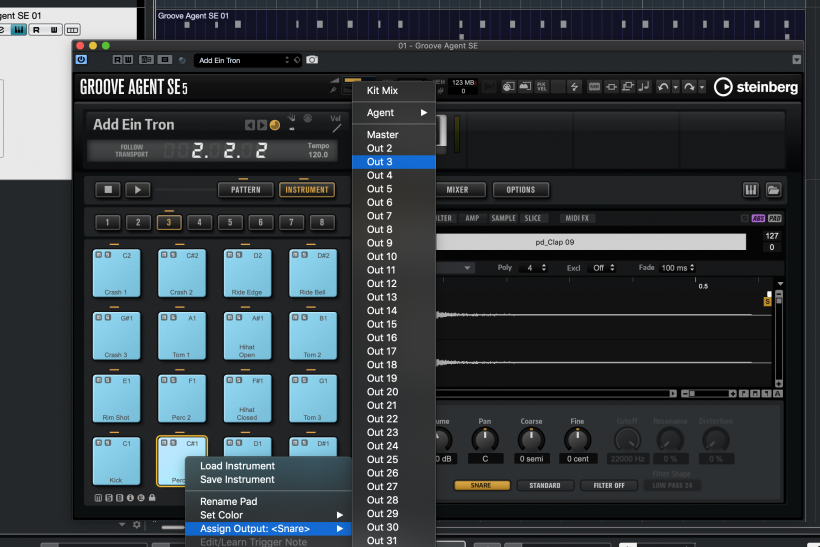Click the FILTER OFF button
Viewport: 820px width, 547px height.
(x=609, y=485)
